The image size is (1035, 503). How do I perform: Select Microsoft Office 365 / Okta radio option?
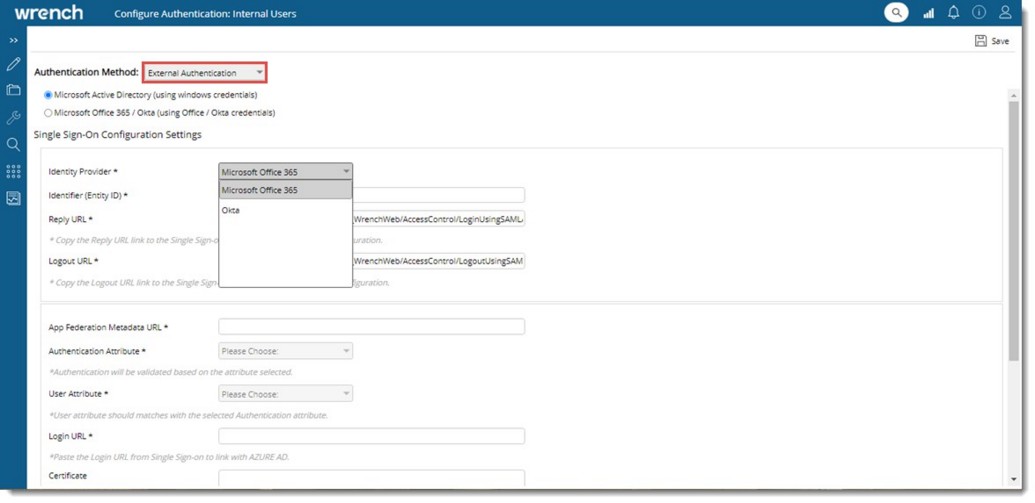pyautogui.click(x=48, y=113)
